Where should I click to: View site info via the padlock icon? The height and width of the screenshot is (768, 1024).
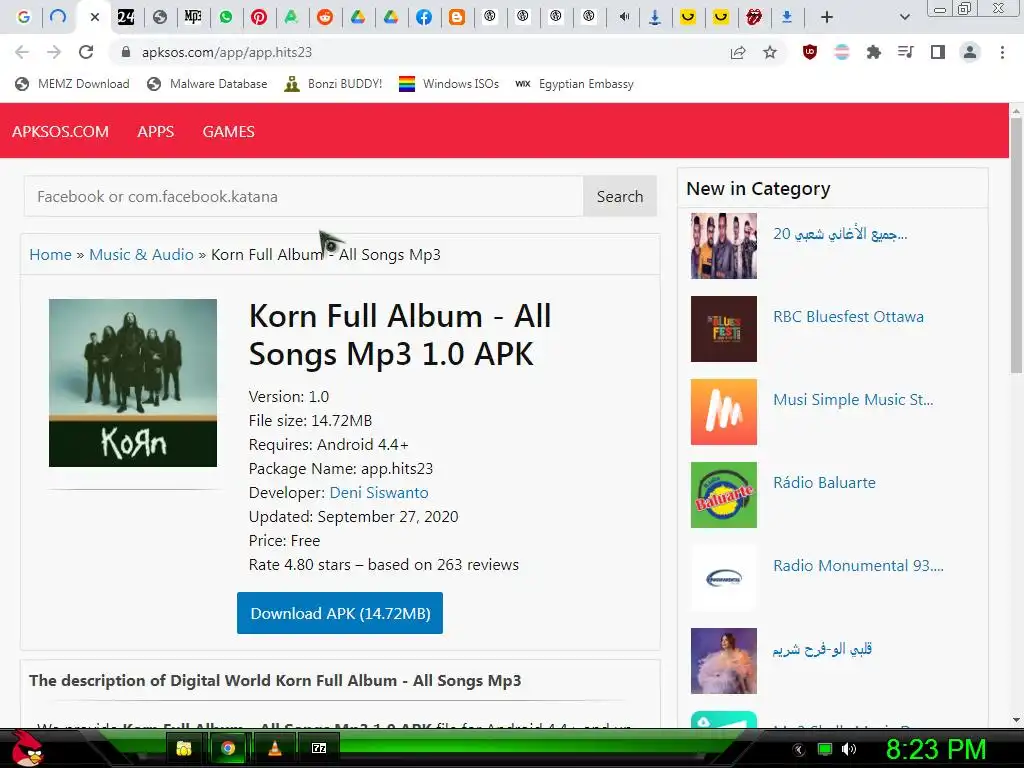tap(126, 52)
